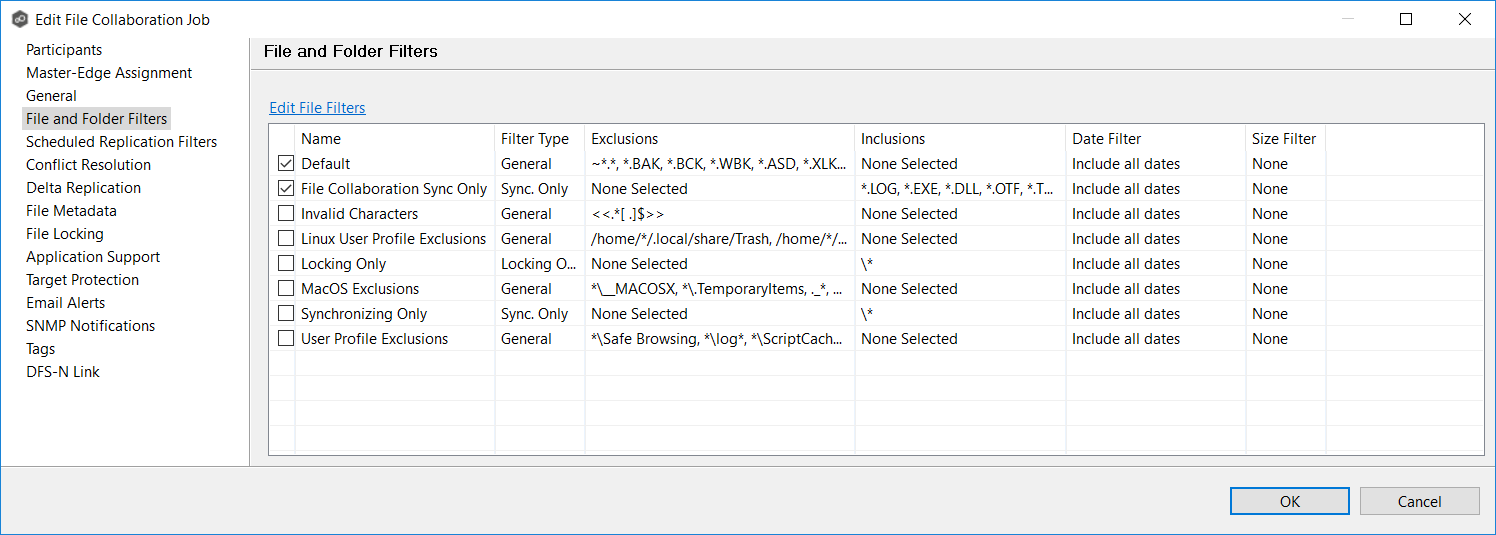Sort by the Name column header
Image resolution: width=1496 pixels, height=535 pixels.
pyautogui.click(x=394, y=138)
